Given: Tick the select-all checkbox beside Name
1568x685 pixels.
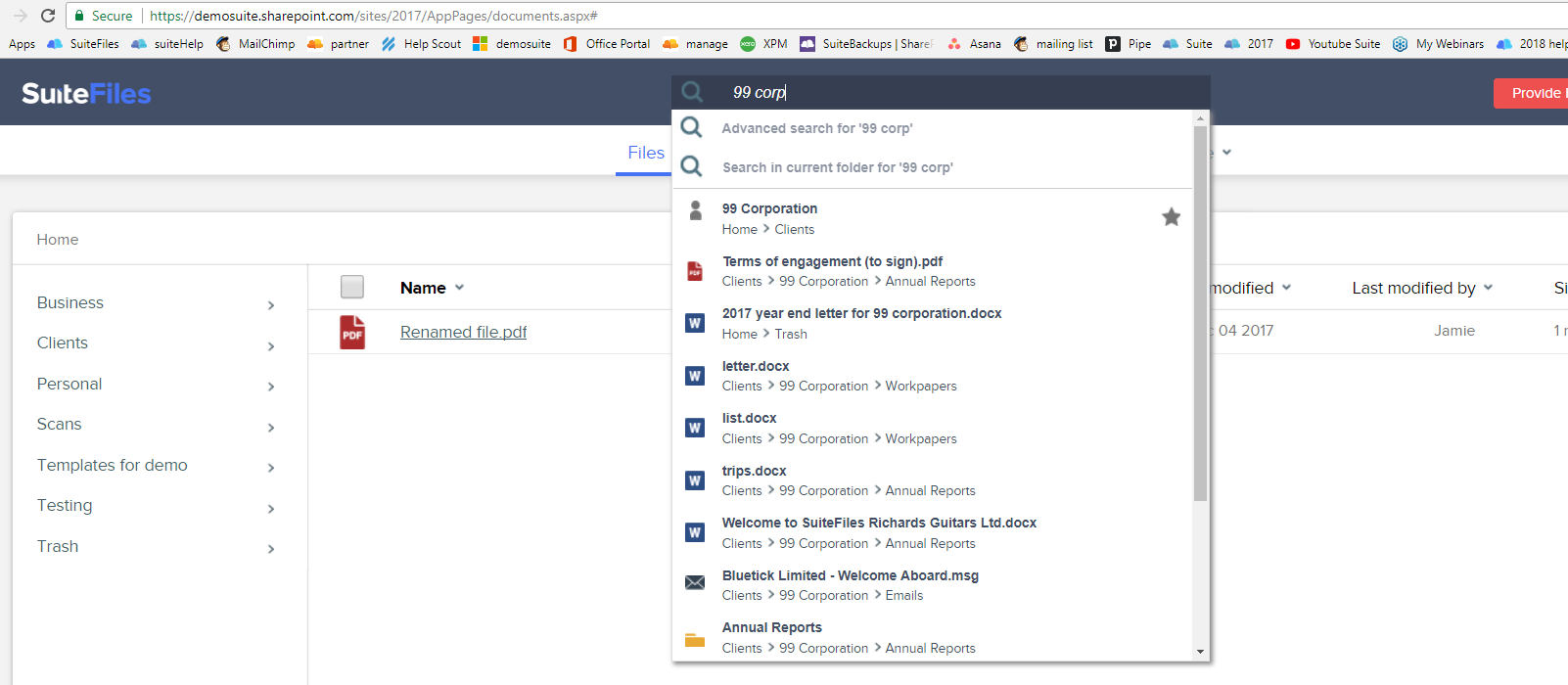Looking at the screenshot, I should click(352, 287).
